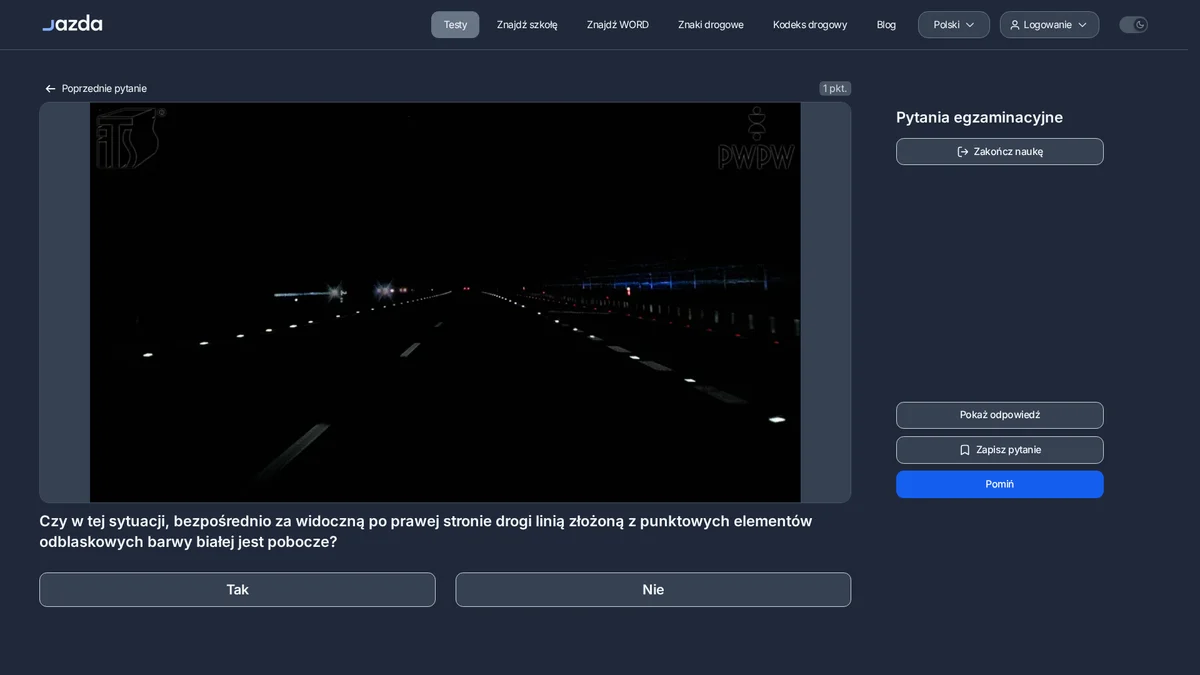Expand the Logowanie dropdown

pos(1049,25)
